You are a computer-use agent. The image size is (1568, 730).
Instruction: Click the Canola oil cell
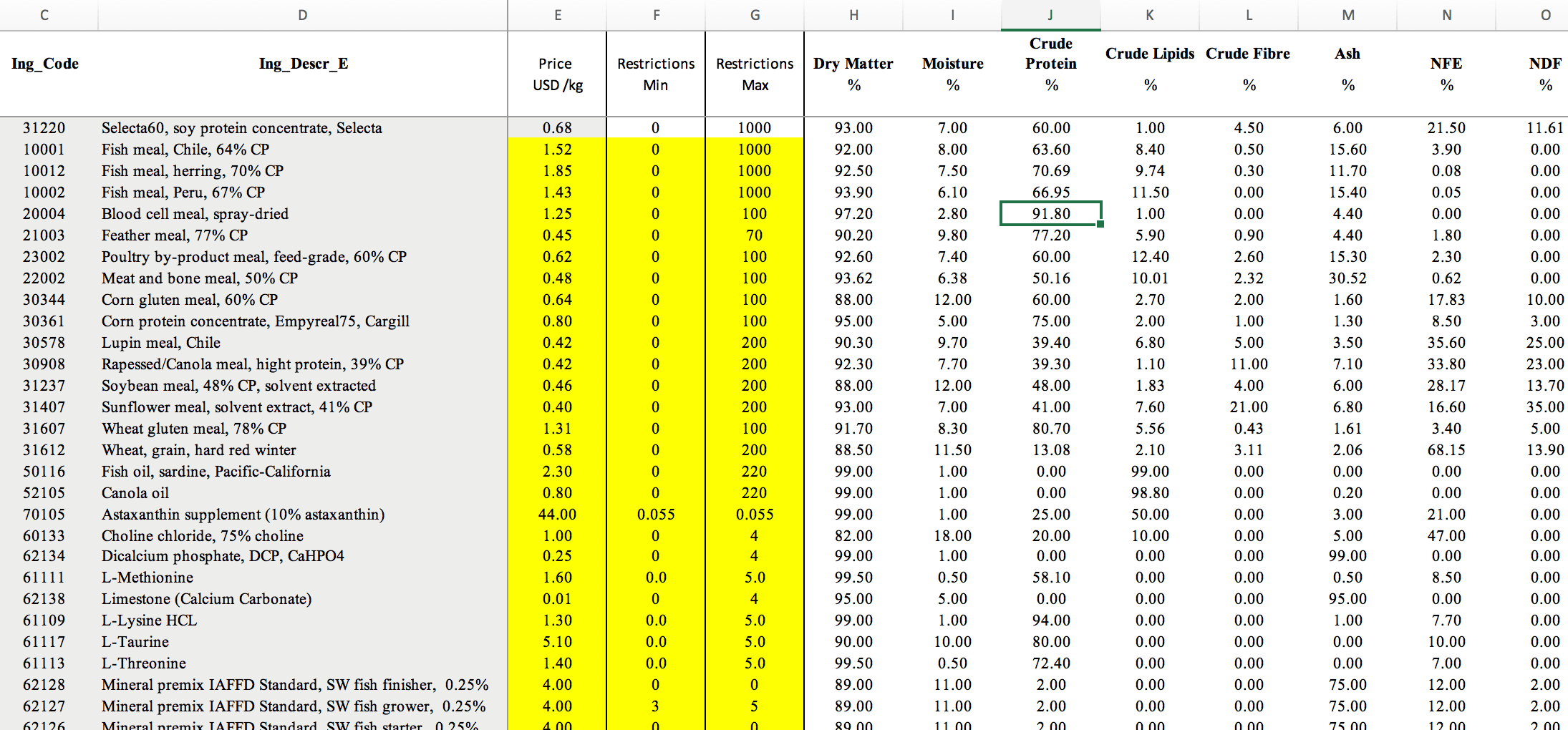[x=135, y=492]
